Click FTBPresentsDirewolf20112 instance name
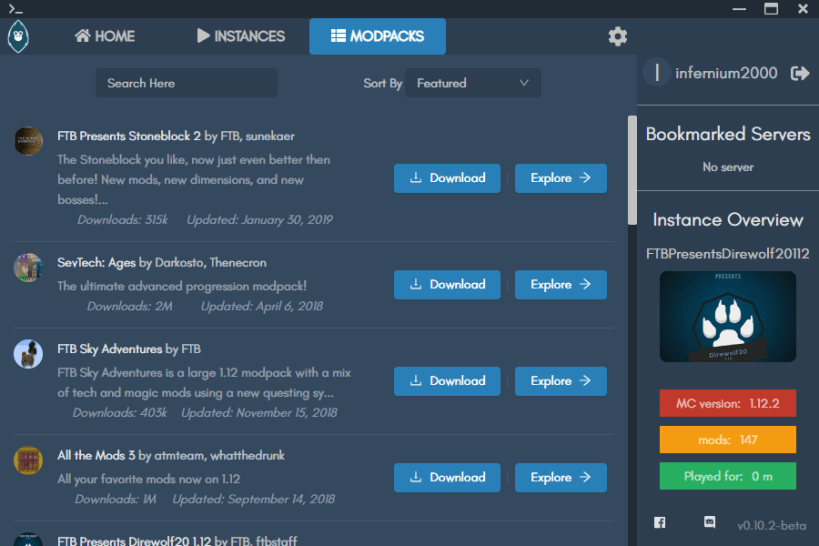819x546 pixels. [x=728, y=254]
